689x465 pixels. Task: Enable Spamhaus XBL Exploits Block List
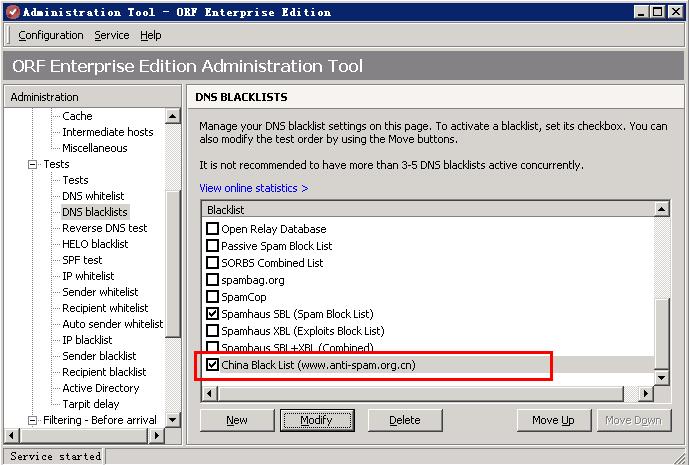coord(212,331)
